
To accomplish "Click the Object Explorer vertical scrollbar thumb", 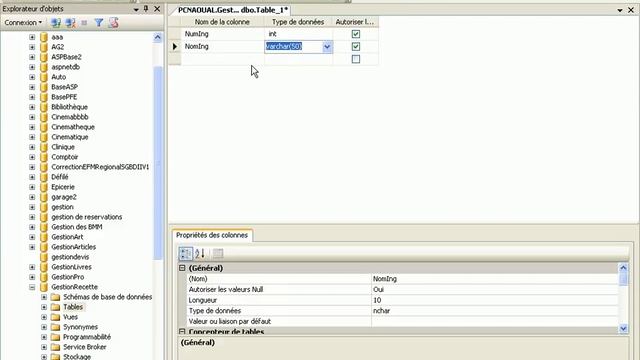I will coord(158,163).
